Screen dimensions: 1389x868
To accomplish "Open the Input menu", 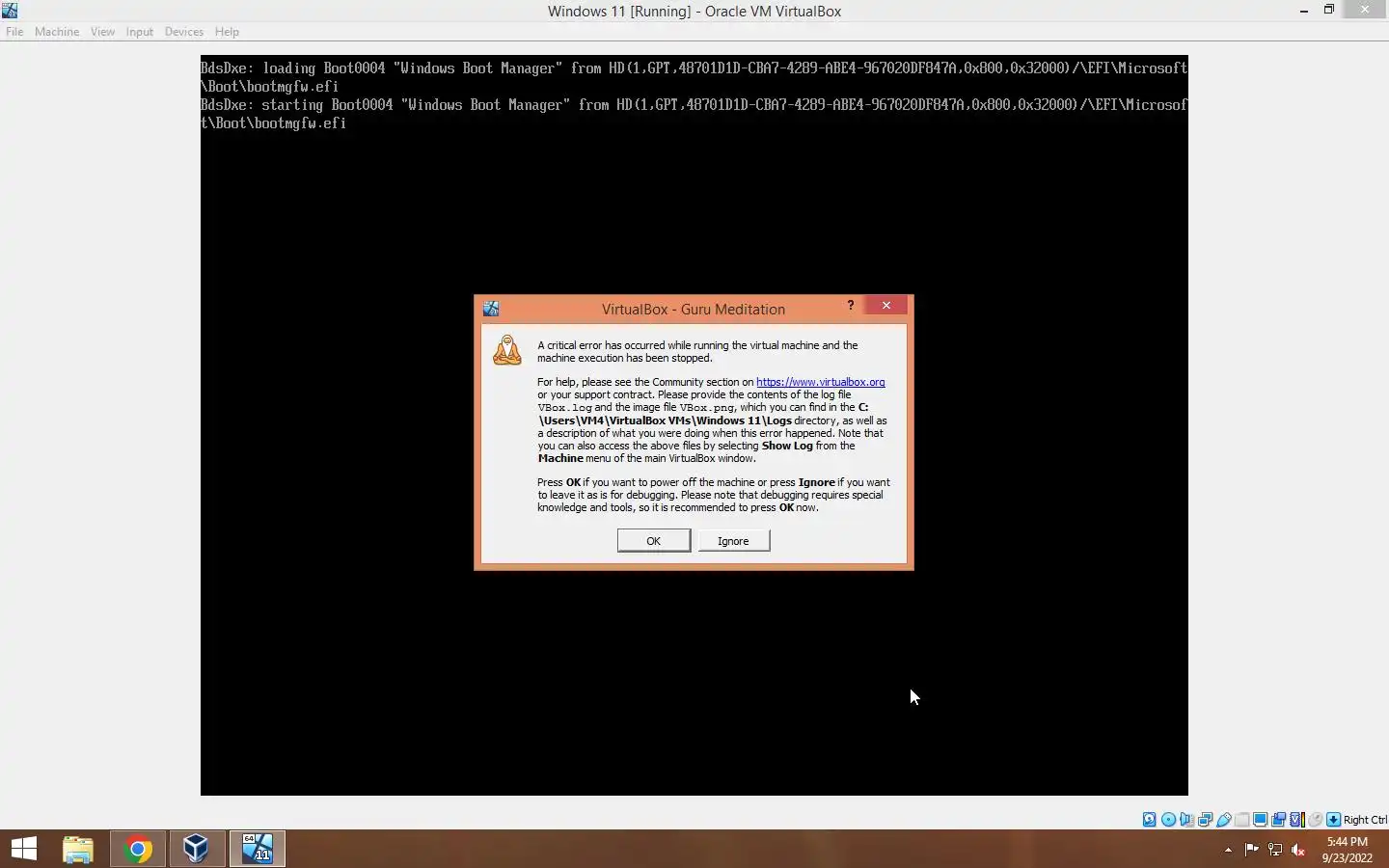I will (x=140, y=32).
